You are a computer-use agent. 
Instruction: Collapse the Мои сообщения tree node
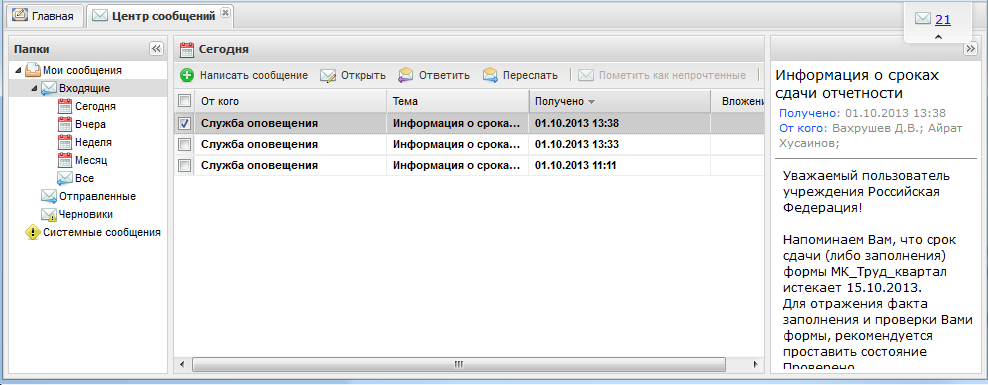coord(18,71)
